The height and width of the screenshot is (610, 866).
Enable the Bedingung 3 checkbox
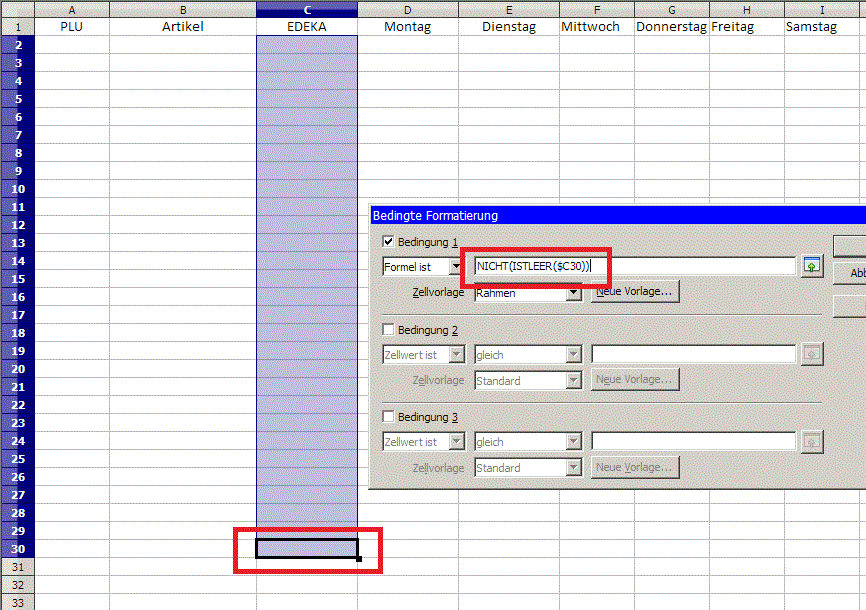click(x=389, y=416)
